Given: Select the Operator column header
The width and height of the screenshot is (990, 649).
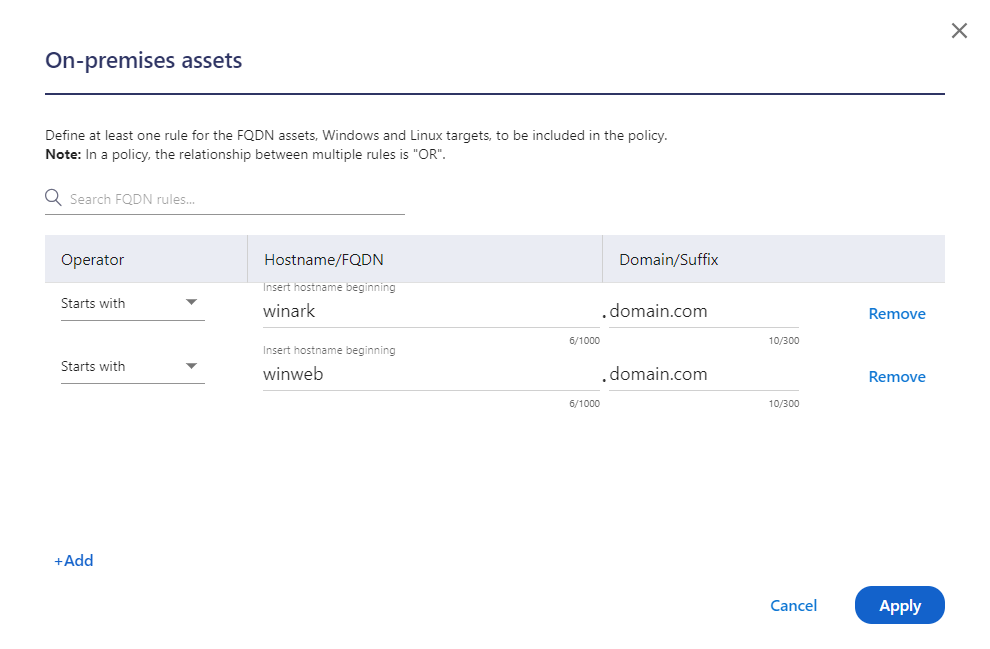Looking at the screenshot, I should pos(92,259).
